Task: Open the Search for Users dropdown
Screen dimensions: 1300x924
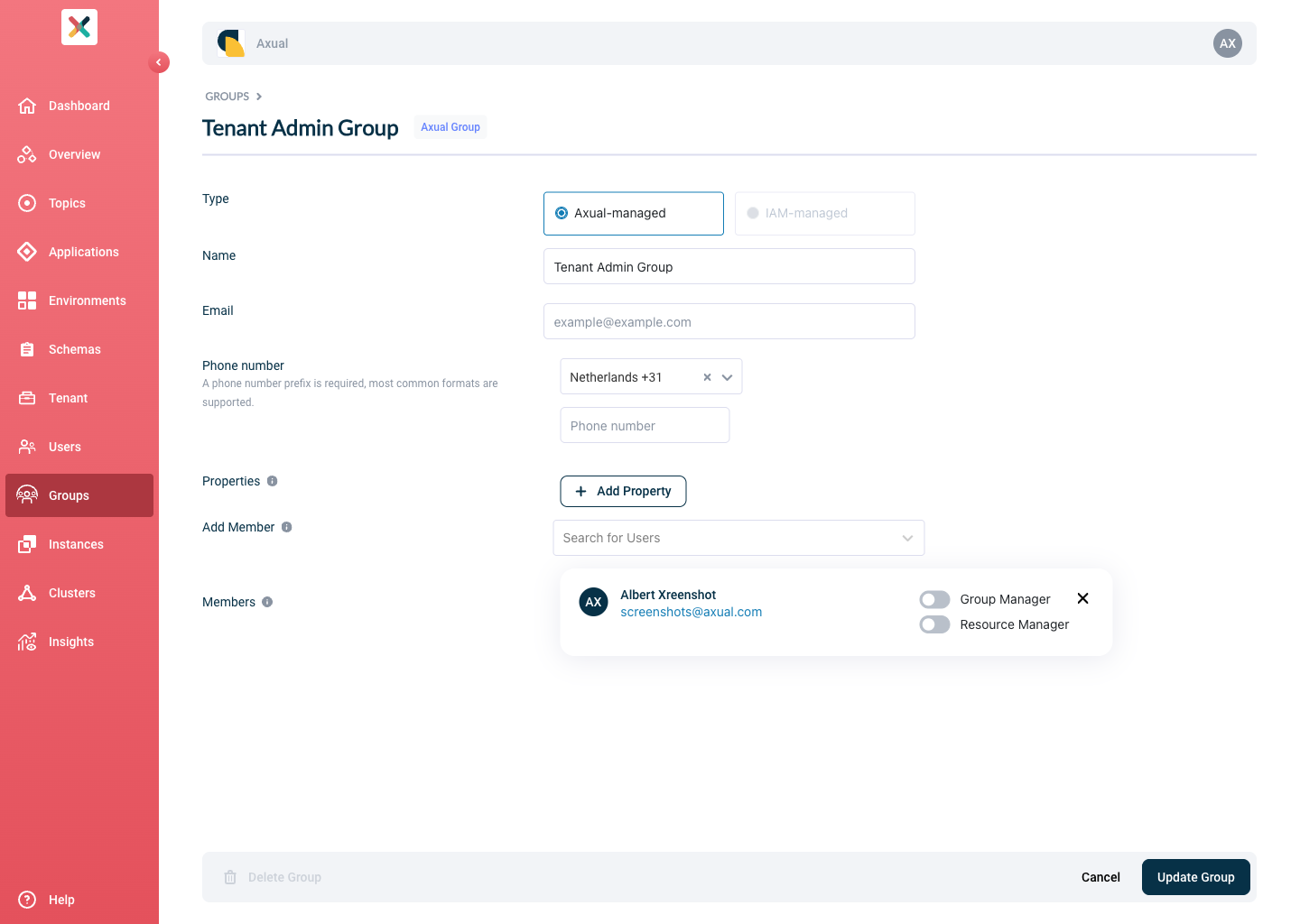Action: click(738, 538)
